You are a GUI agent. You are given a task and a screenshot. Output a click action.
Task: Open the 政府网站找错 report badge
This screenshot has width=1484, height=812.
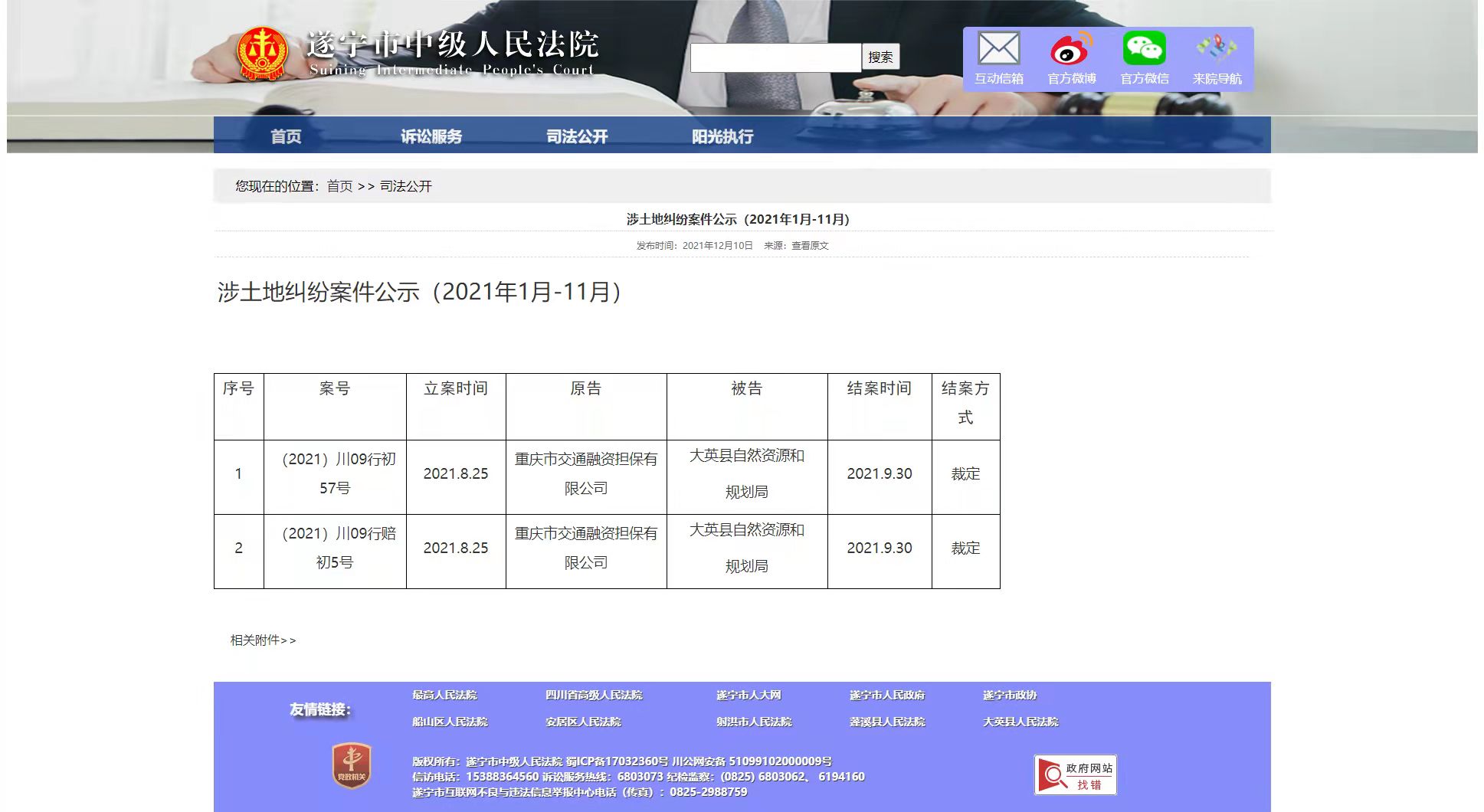[x=1075, y=774]
